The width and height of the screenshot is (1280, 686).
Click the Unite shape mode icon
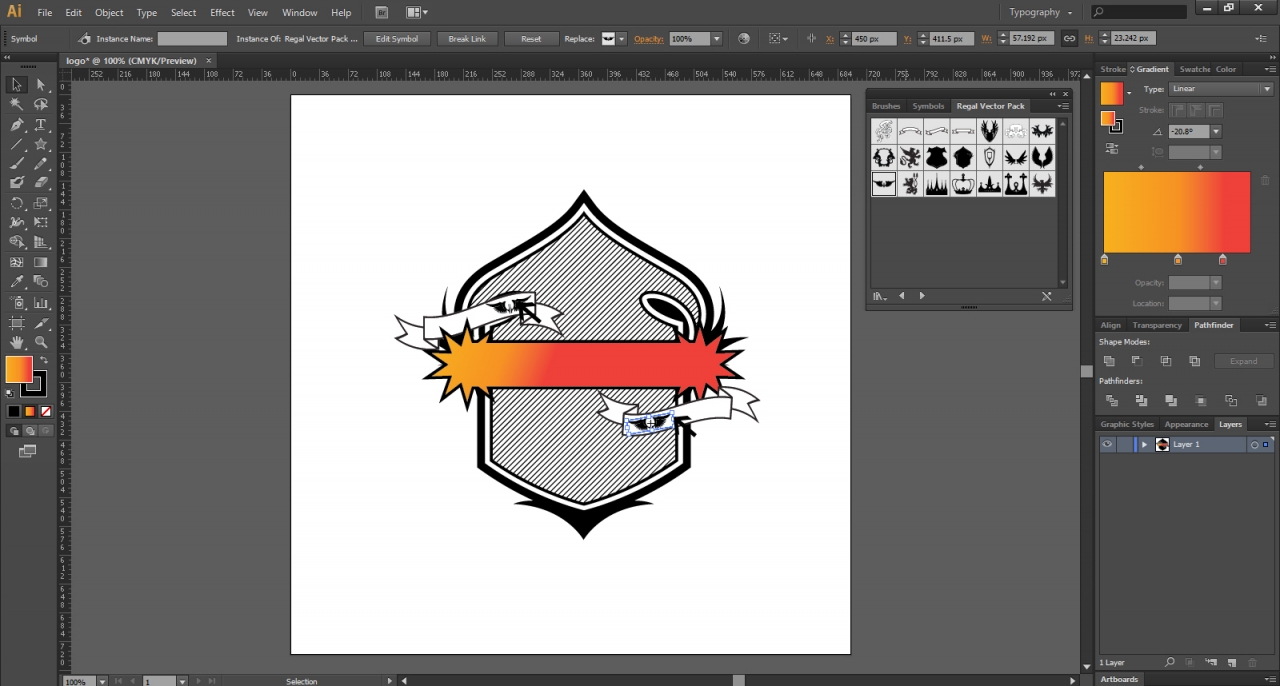tap(1109, 361)
